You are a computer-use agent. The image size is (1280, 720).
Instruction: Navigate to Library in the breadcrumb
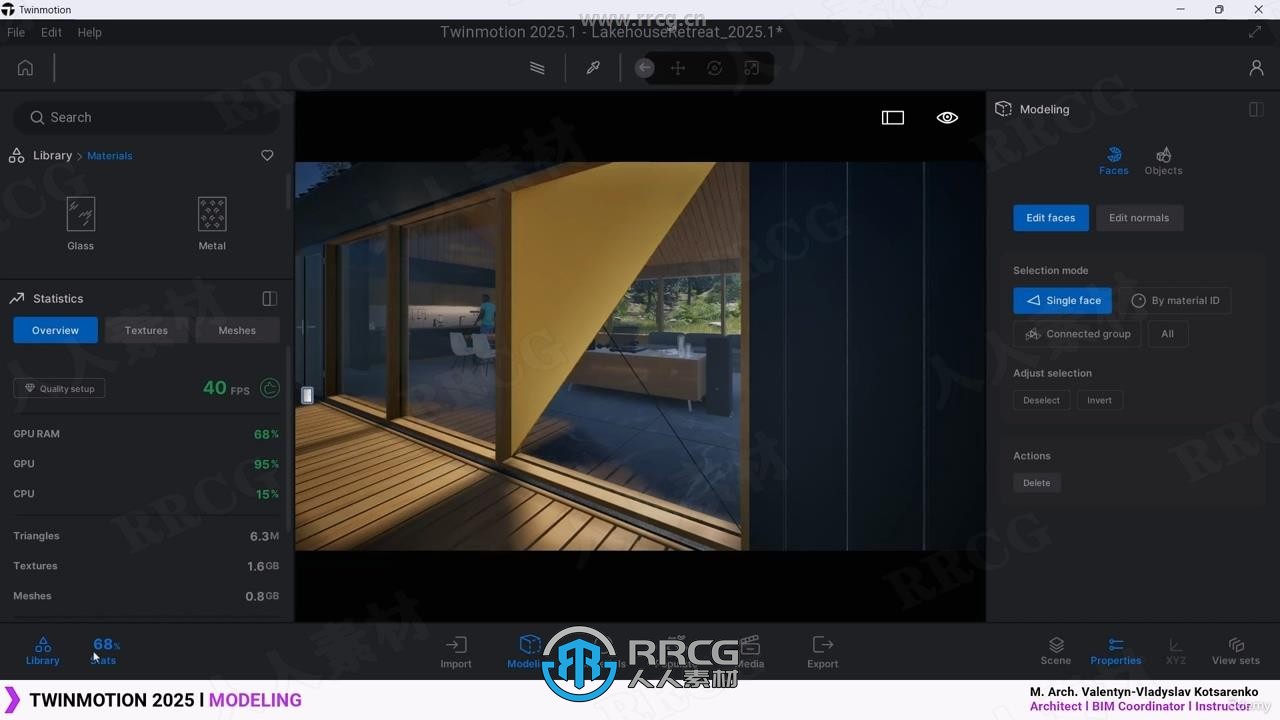point(52,155)
